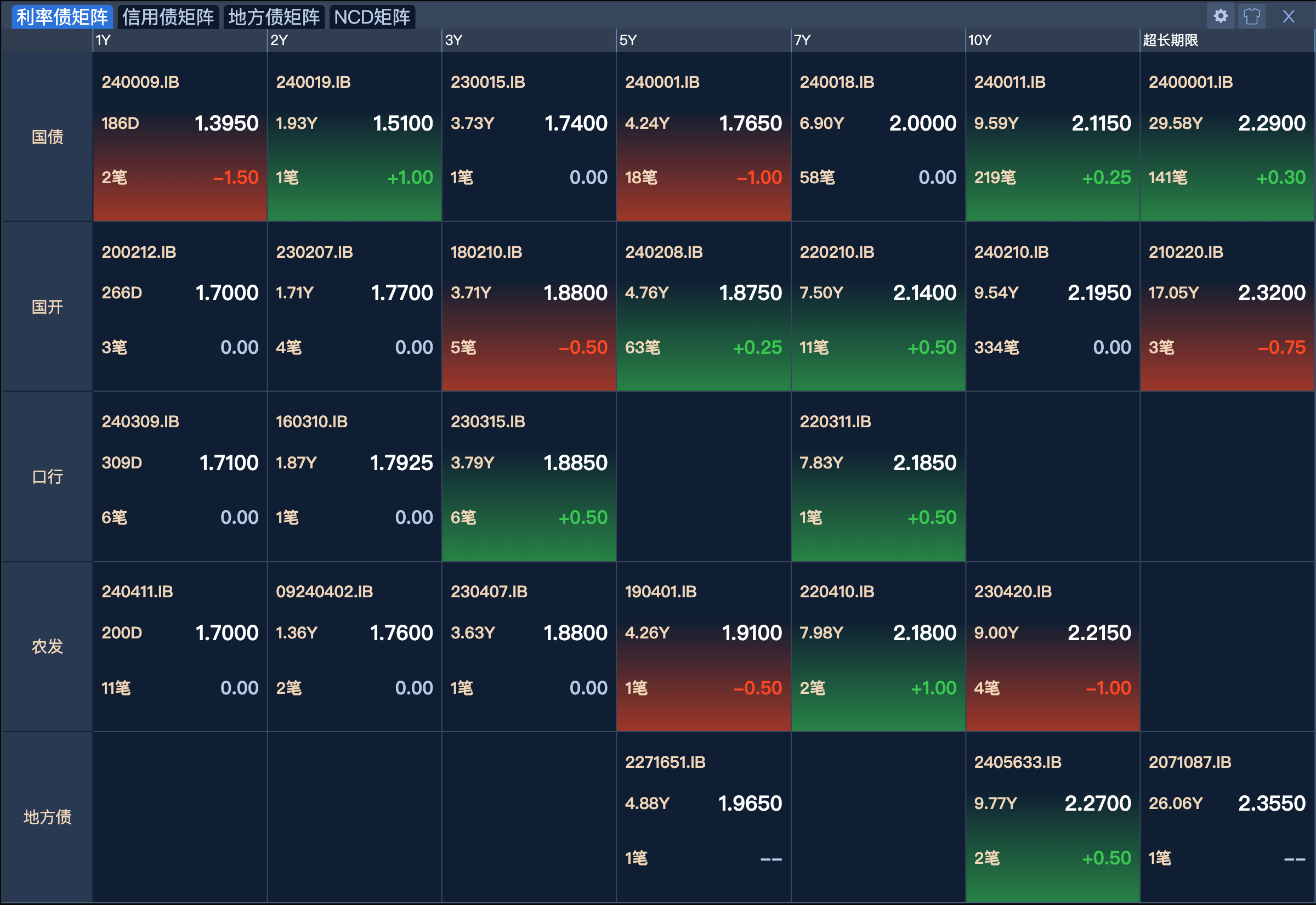Screen dimensions: 1316x905
Task: Switch to 信用债矩阵 tab
Action: 168,17
